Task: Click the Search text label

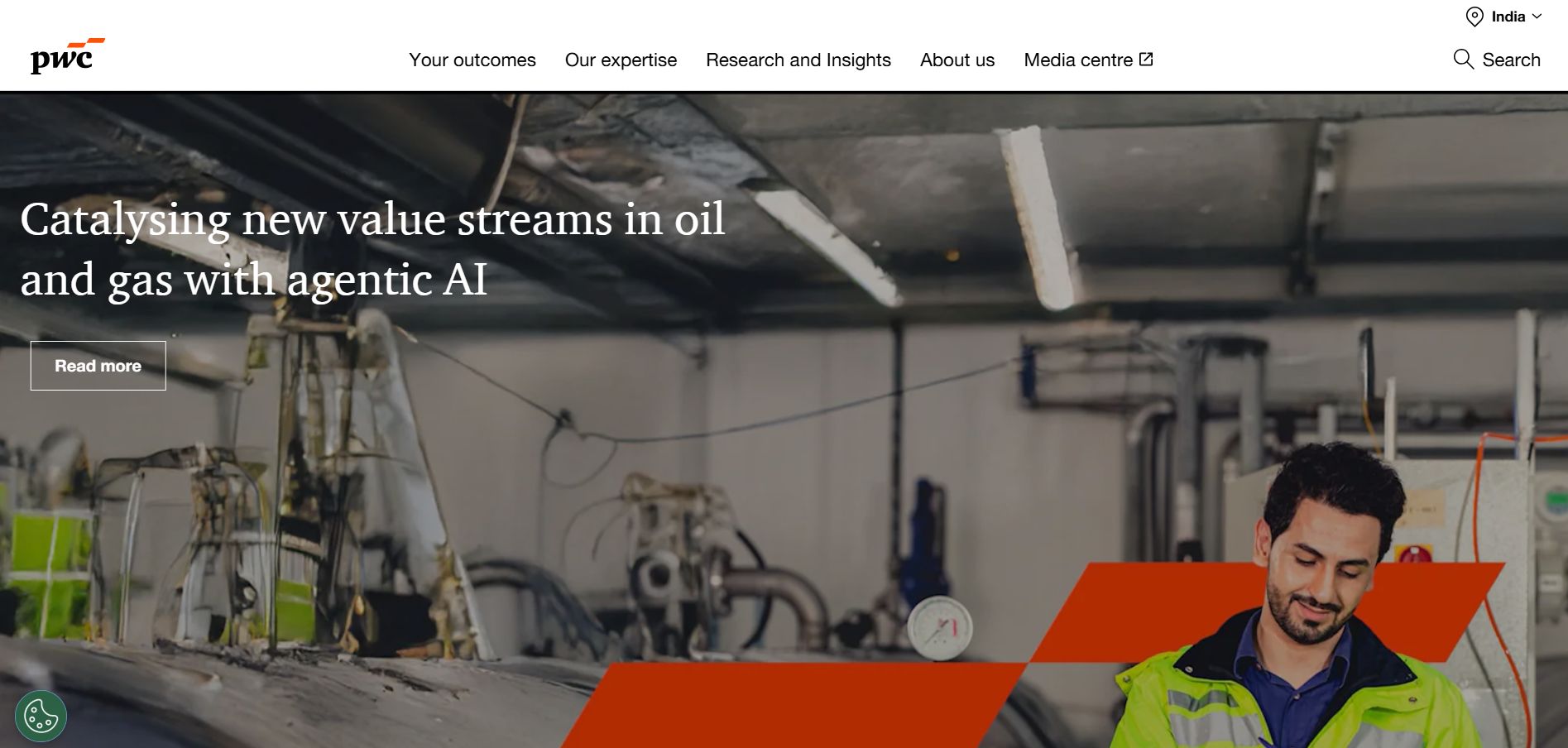Action: [x=1511, y=60]
